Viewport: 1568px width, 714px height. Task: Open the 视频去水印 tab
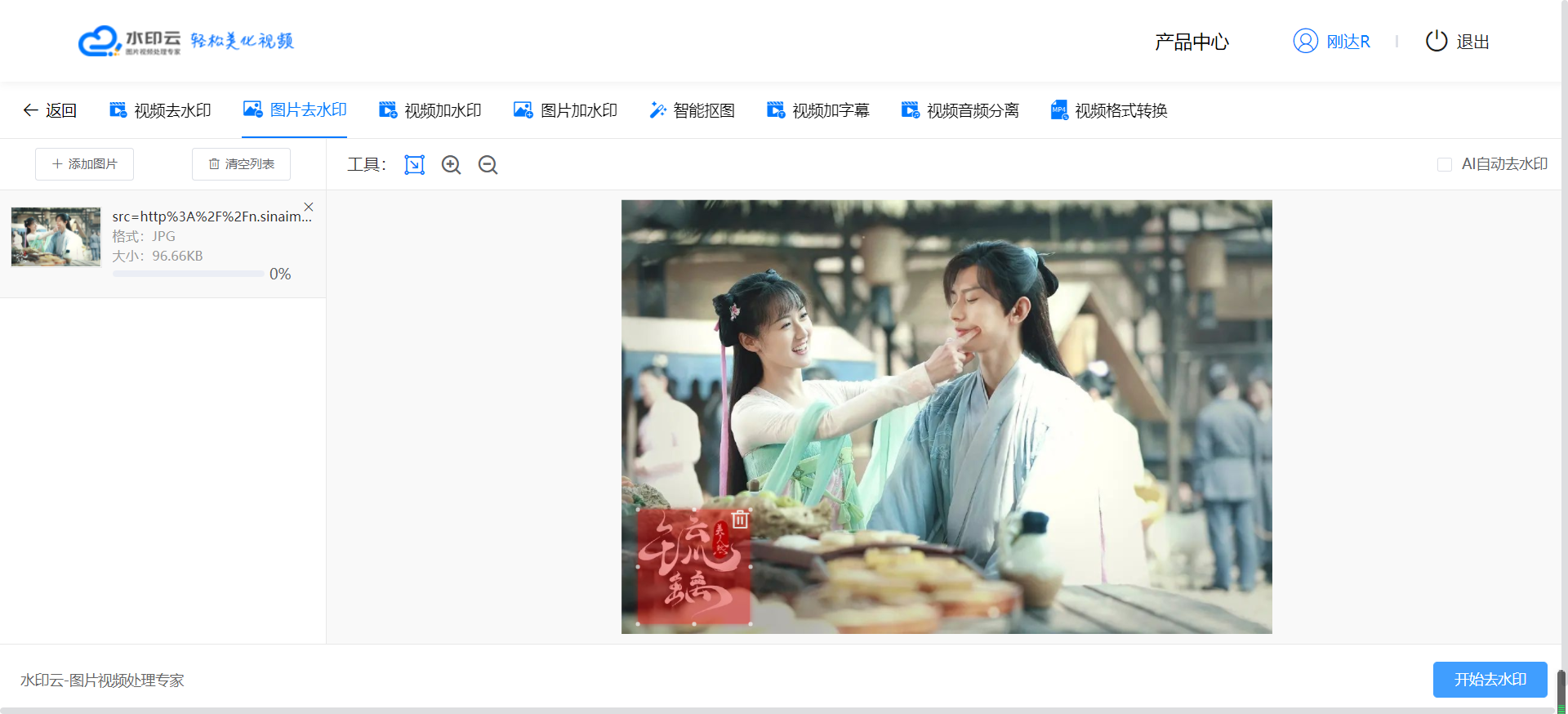click(x=160, y=110)
